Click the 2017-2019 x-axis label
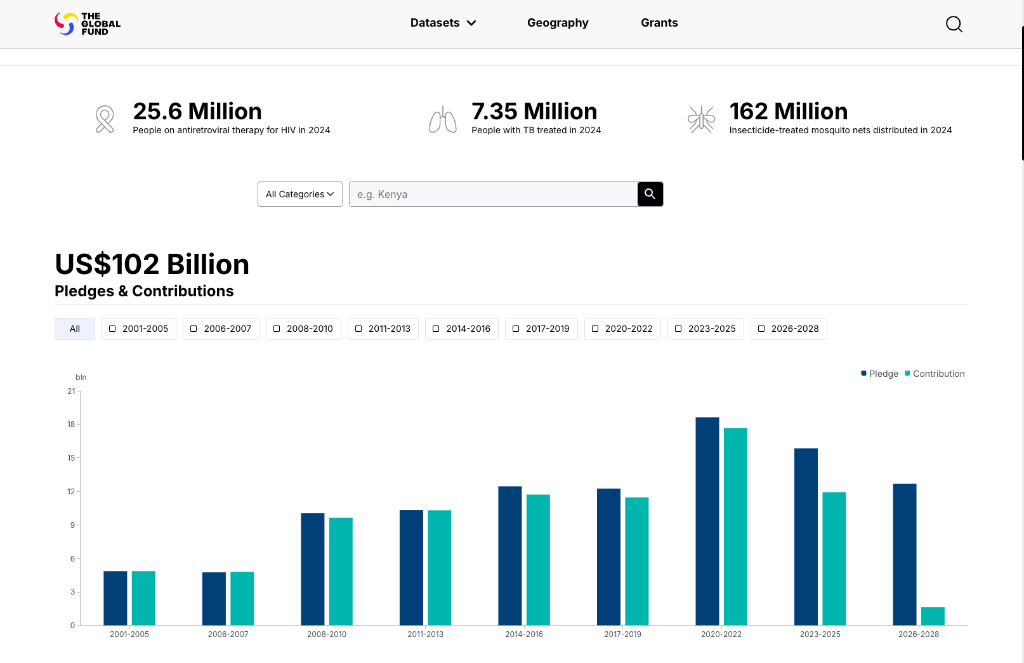The height and width of the screenshot is (663, 1024). pyautogui.click(x=622, y=634)
